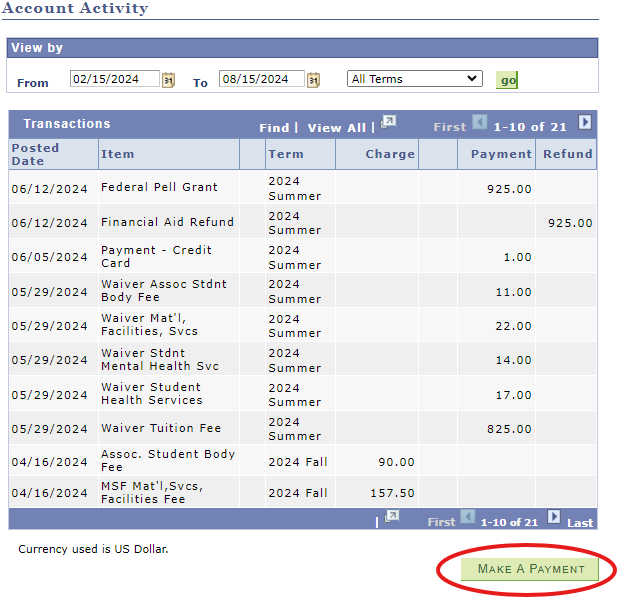The width and height of the screenshot is (617, 598).
Task: Click previous page arrow in bottom bar
Action: (468, 516)
